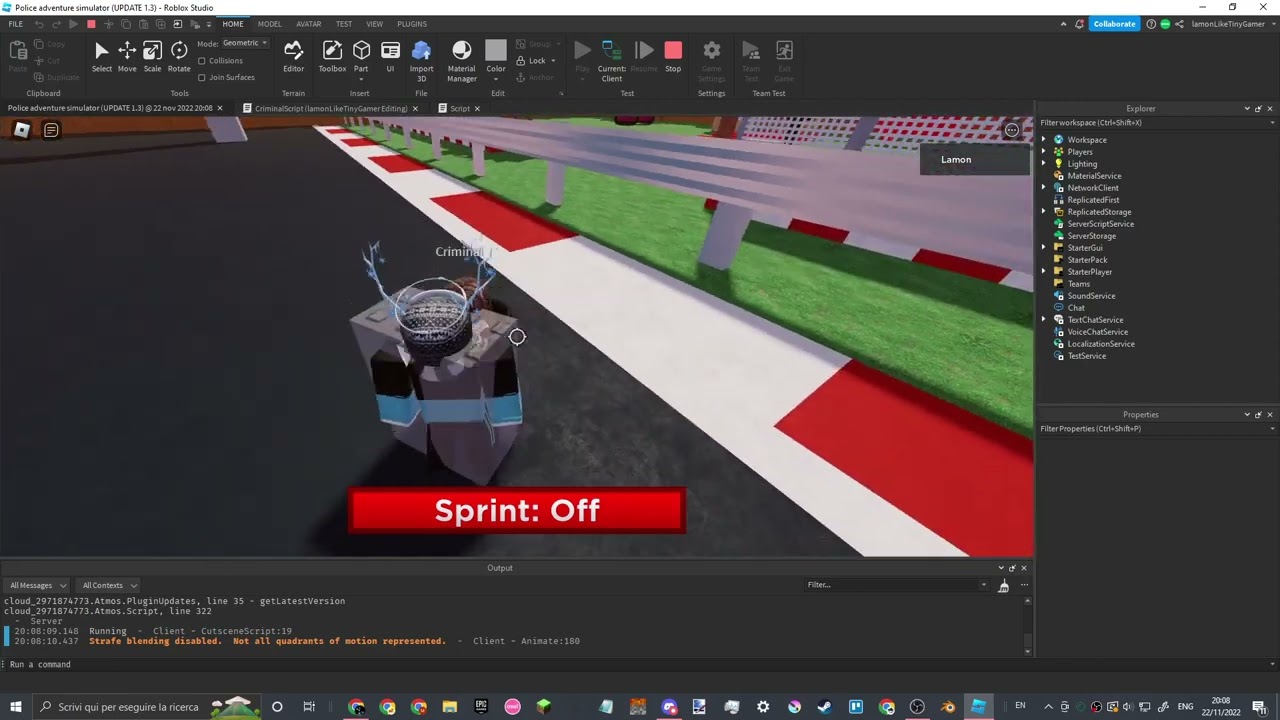Expand the Workspace tree node
The width and height of the screenshot is (1280, 720).
pyautogui.click(x=1044, y=140)
